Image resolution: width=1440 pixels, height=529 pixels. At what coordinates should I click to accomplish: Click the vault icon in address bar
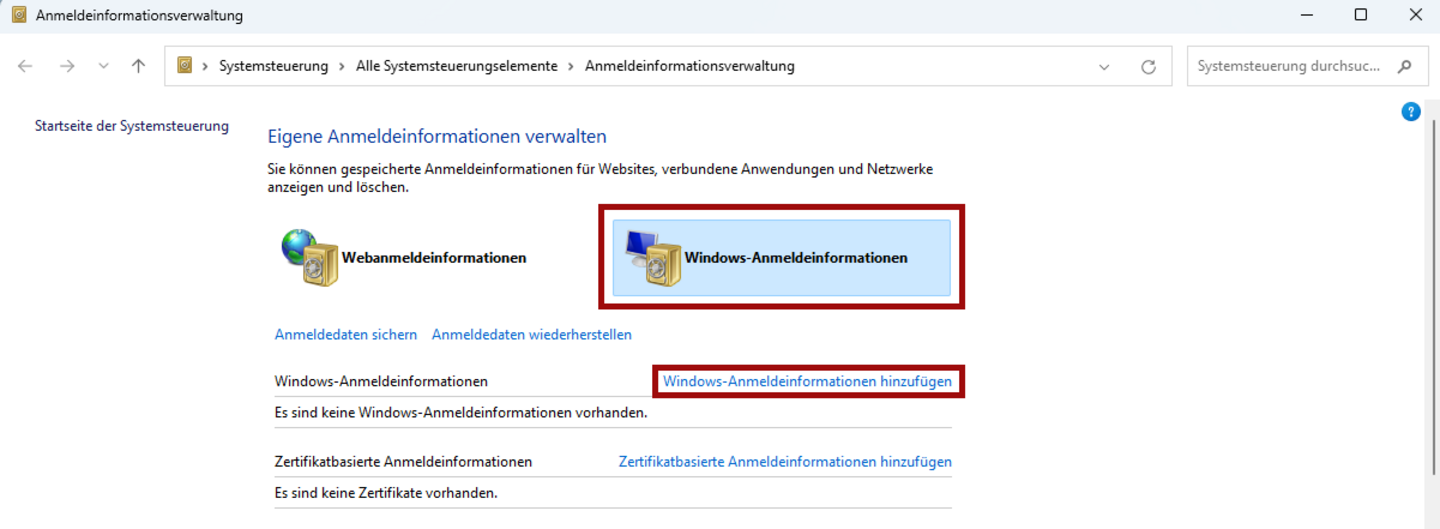point(184,66)
